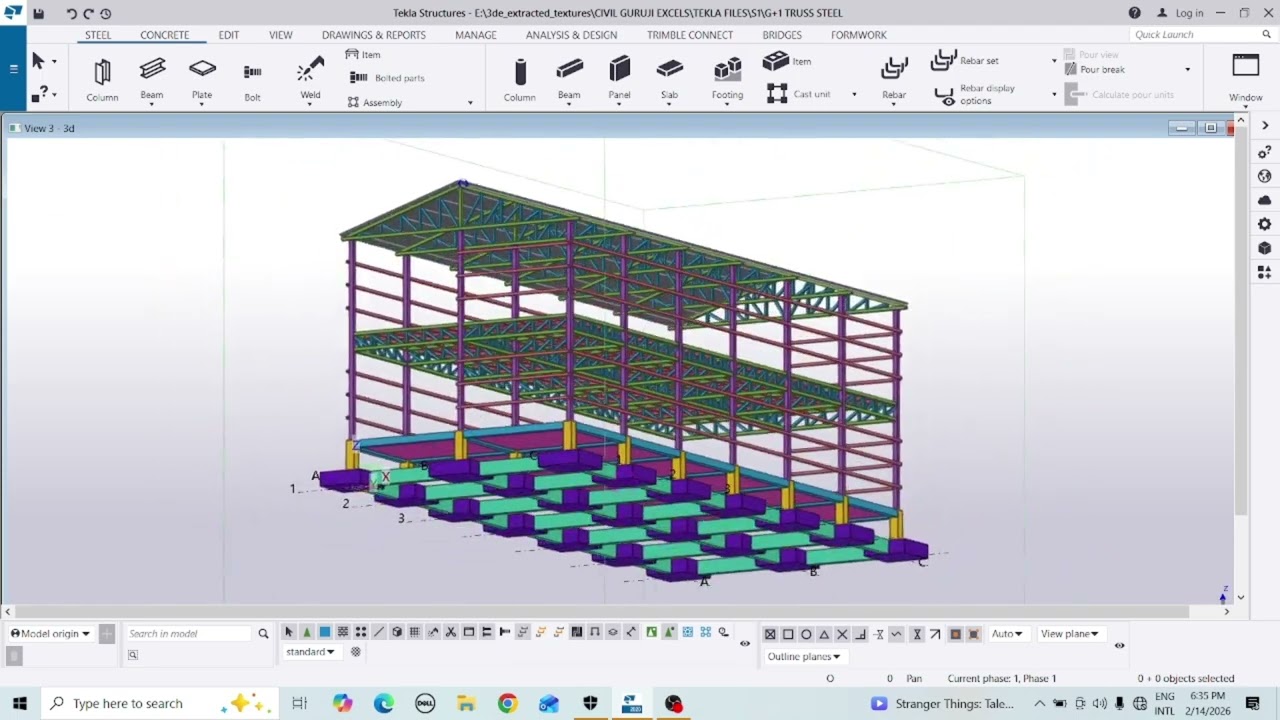
Task: Open the undo history clock icon
Action: point(105,13)
